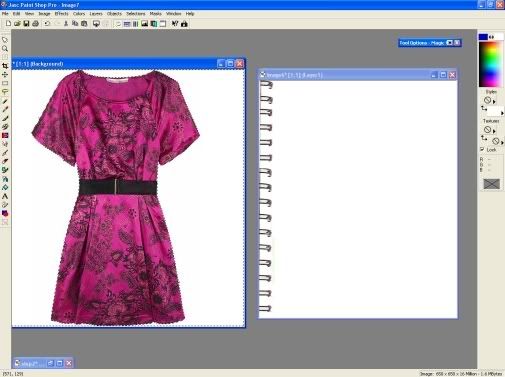
Task: Toggle the last palette window toolbar button
Action: tap(163, 24)
